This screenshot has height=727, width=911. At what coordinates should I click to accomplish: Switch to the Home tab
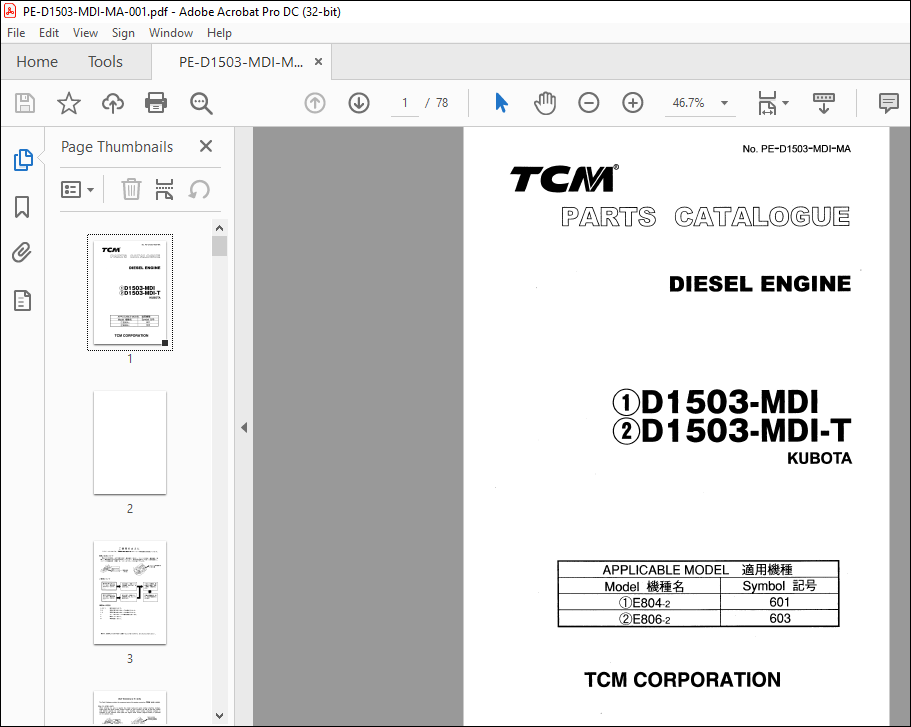tap(37, 62)
